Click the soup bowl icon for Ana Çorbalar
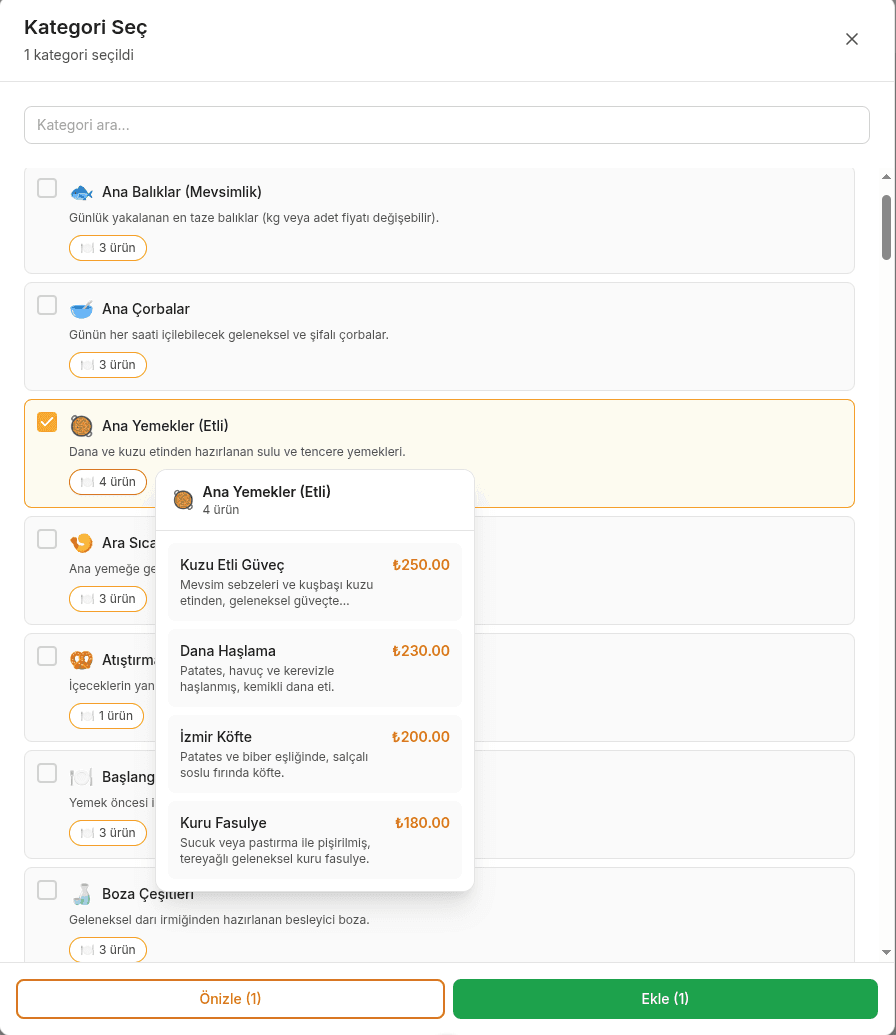This screenshot has height=1035, width=896. click(81, 309)
